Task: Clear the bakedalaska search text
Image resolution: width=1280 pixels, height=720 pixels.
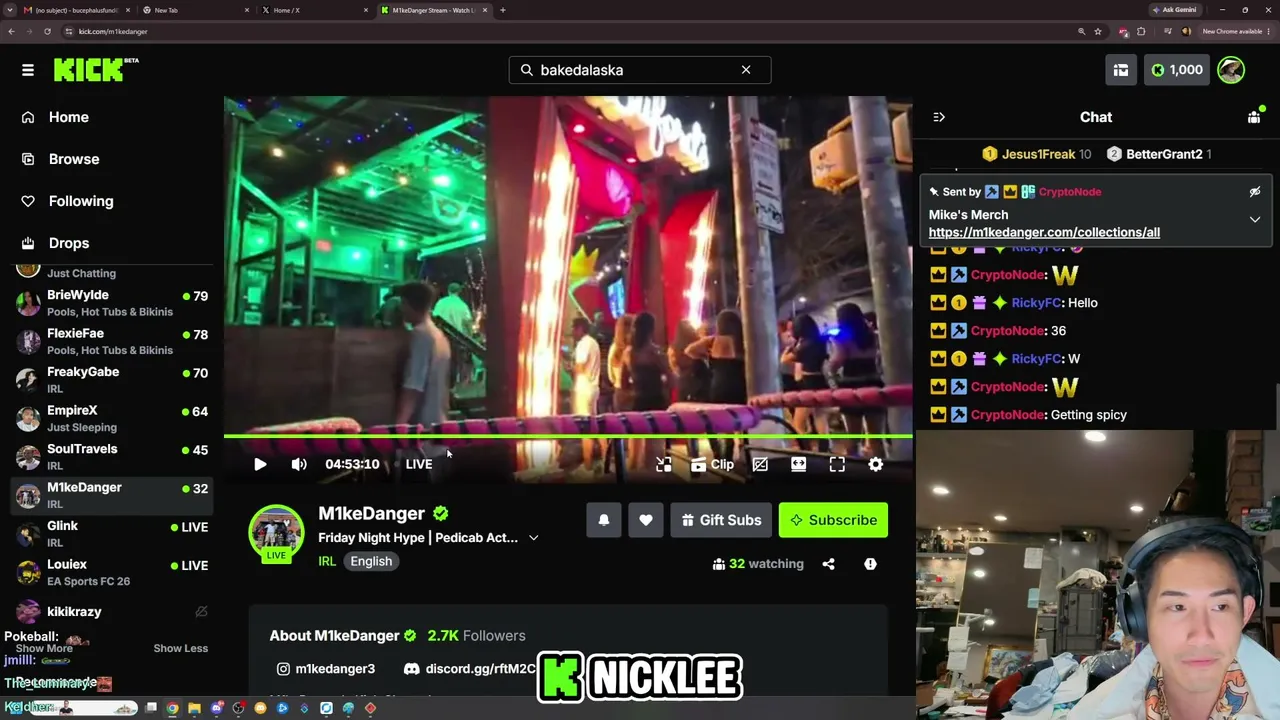Action: (x=746, y=70)
